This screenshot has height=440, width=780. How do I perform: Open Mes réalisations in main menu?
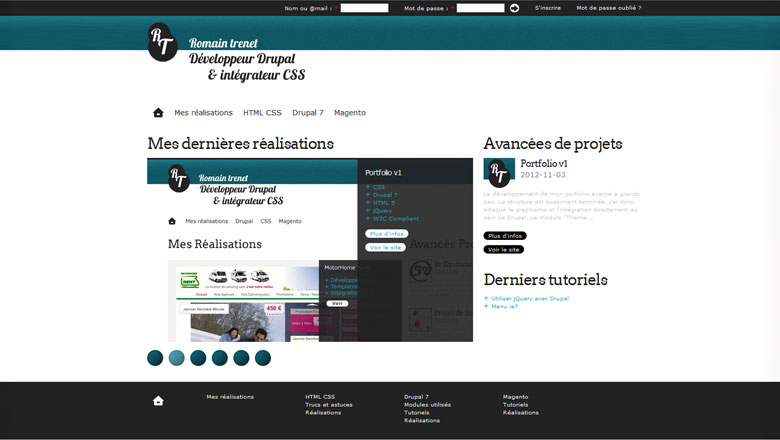tap(203, 113)
